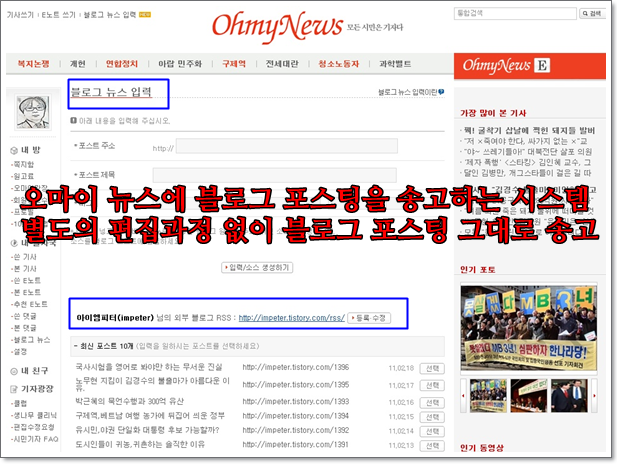618x464 pixels.
Task: Open 설정 in the sidebar
Action: [20, 352]
